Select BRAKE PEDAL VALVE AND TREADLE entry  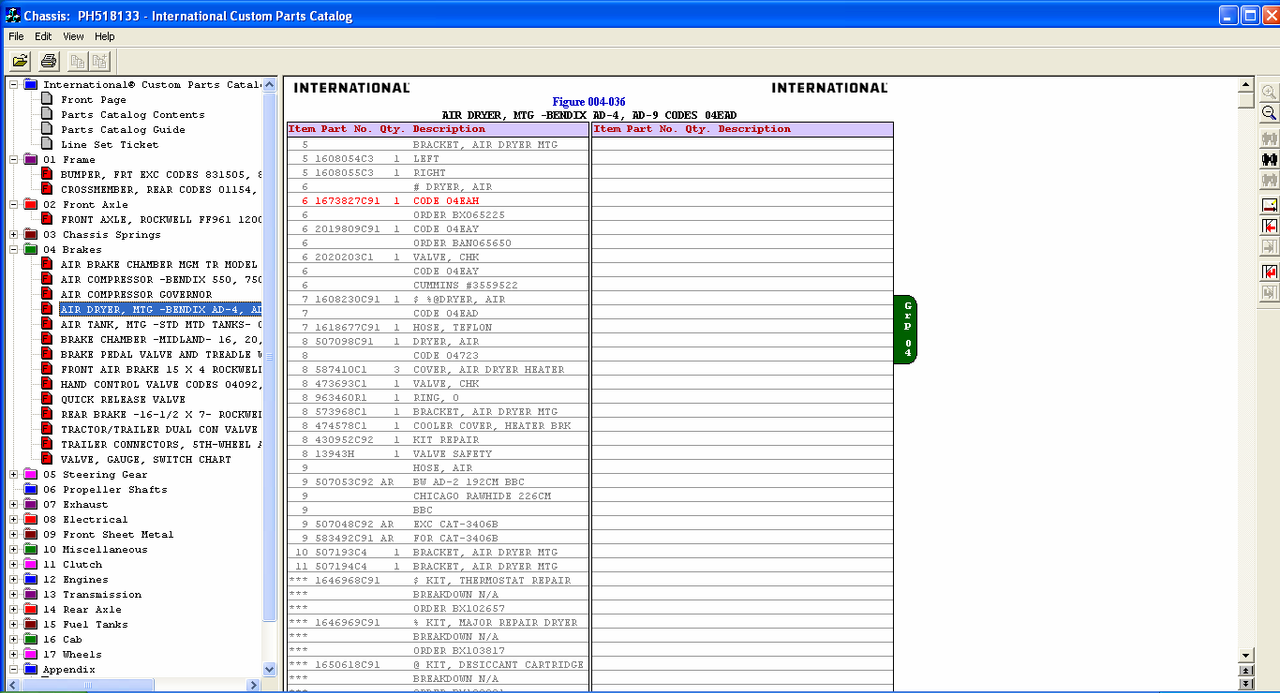[161, 355]
